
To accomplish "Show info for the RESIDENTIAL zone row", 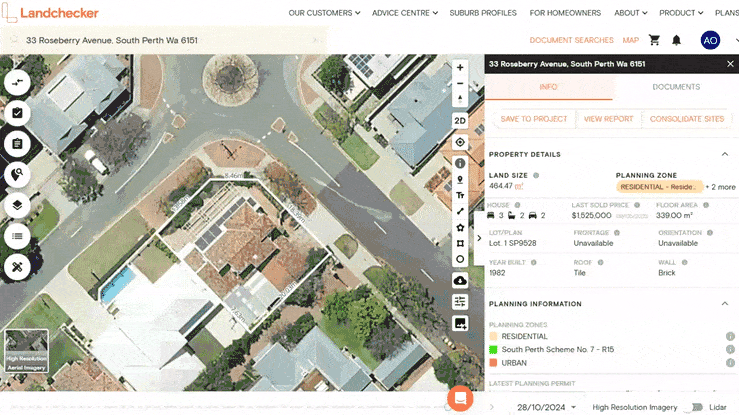I will (x=730, y=336).
